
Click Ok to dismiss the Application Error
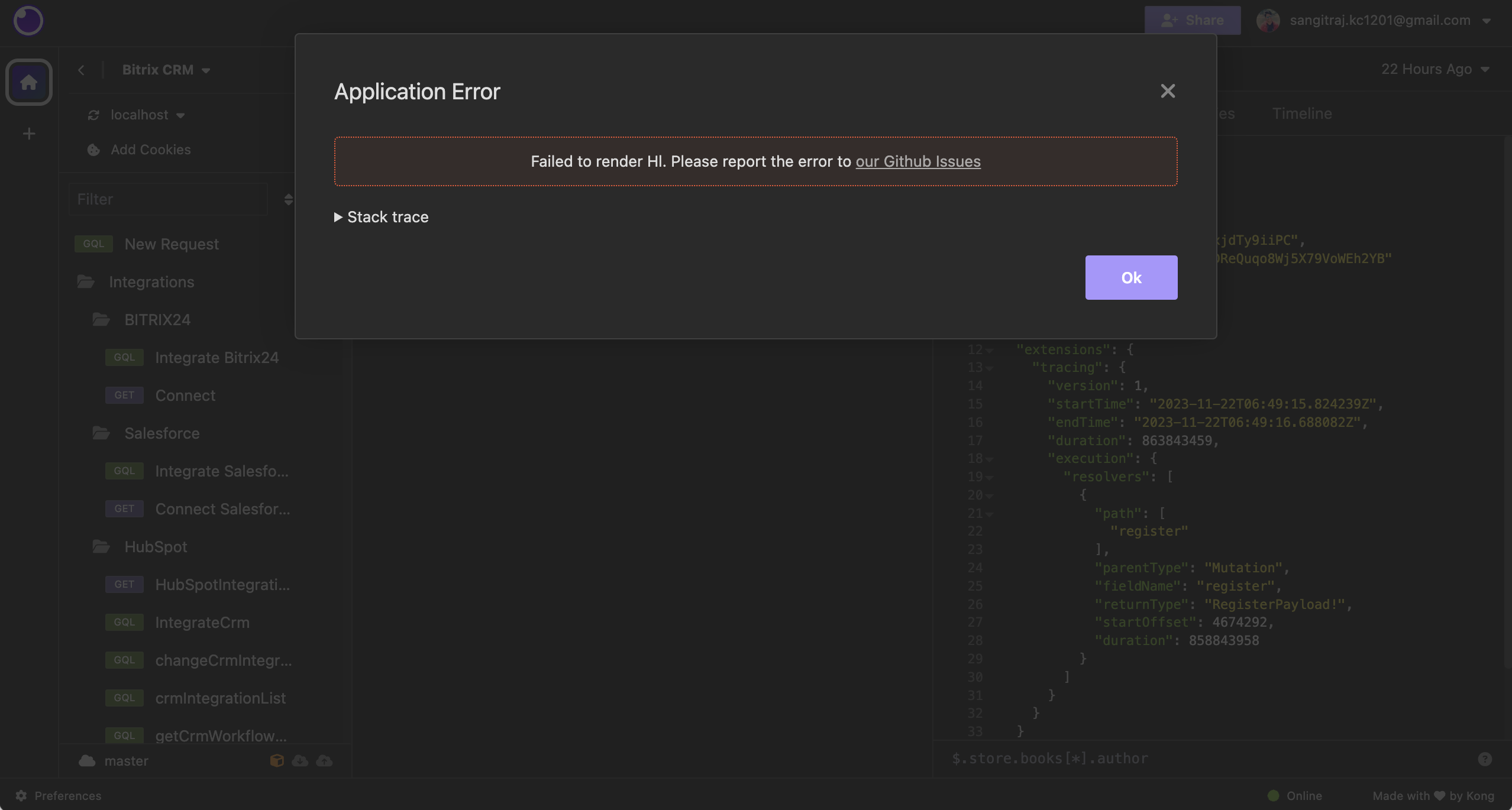[x=1130, y=277]
